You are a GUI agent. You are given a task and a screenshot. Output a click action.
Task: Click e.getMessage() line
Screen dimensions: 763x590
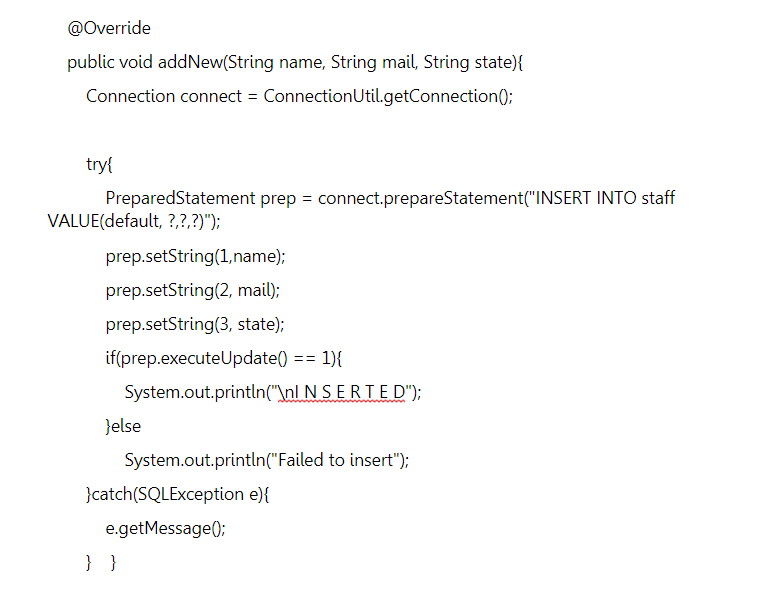(x=165, y=528)
